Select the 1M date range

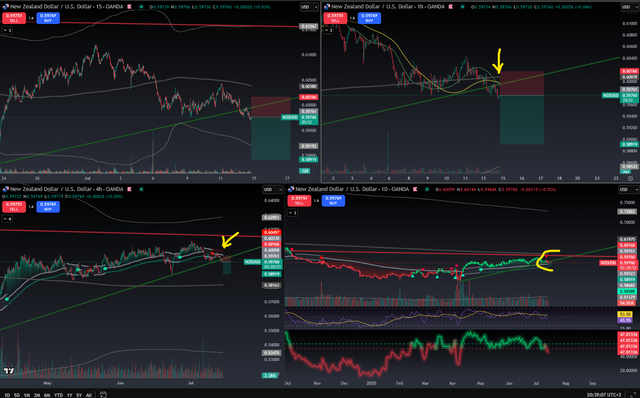[x=27, y=395]
